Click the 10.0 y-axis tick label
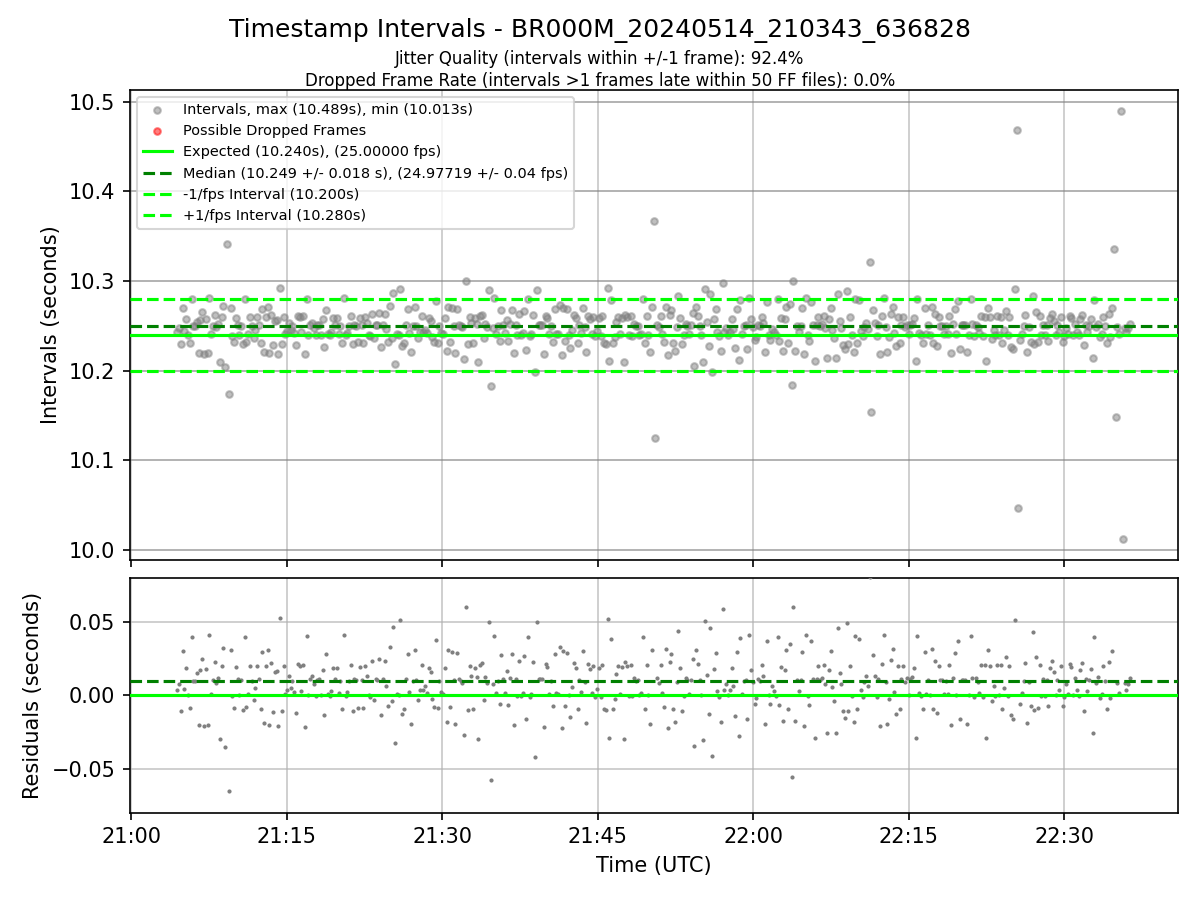Viewport: 1200px width, 900px height. [x=92, y=550]
